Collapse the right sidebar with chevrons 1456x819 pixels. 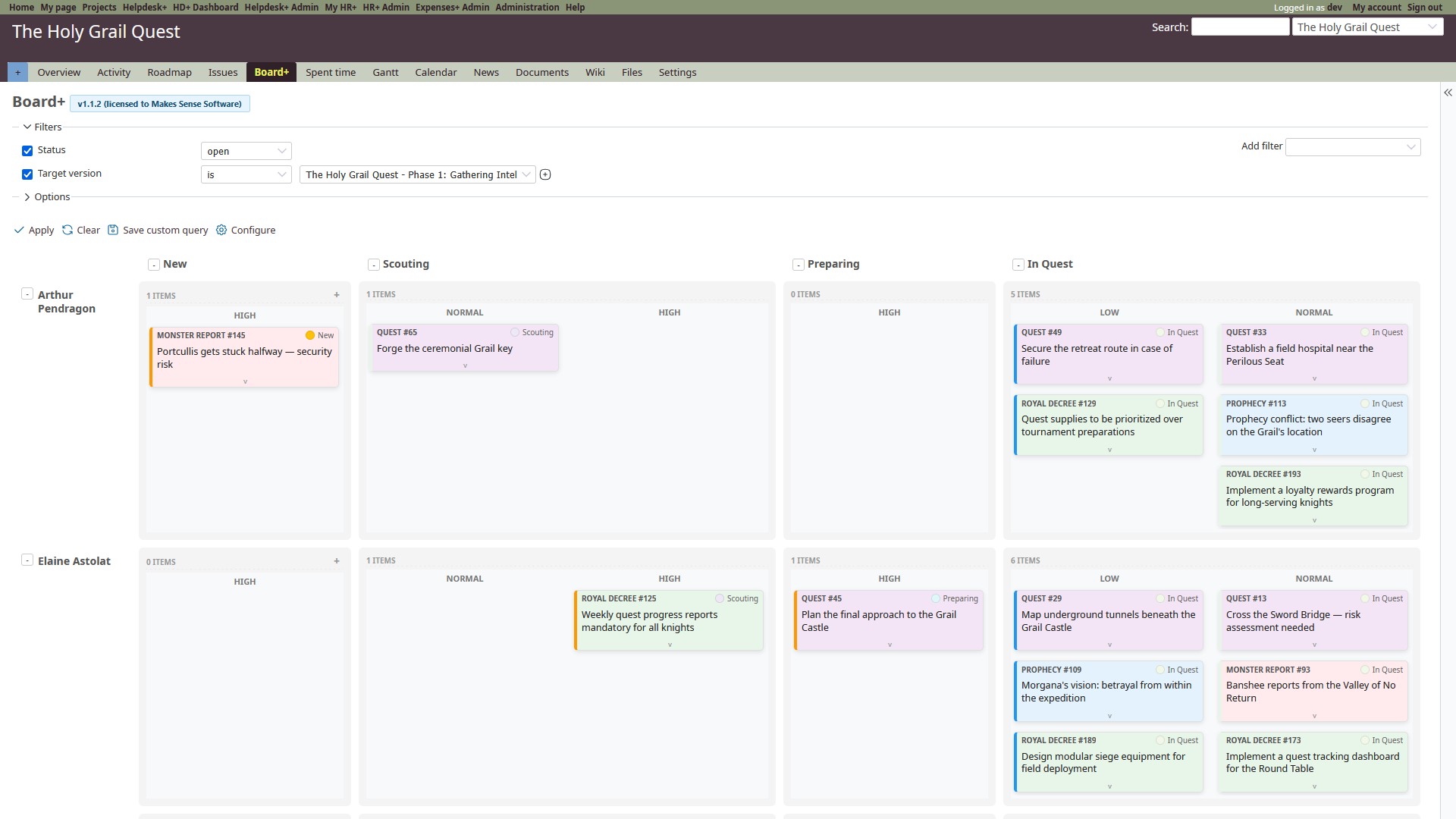[x=1448, y=93]
